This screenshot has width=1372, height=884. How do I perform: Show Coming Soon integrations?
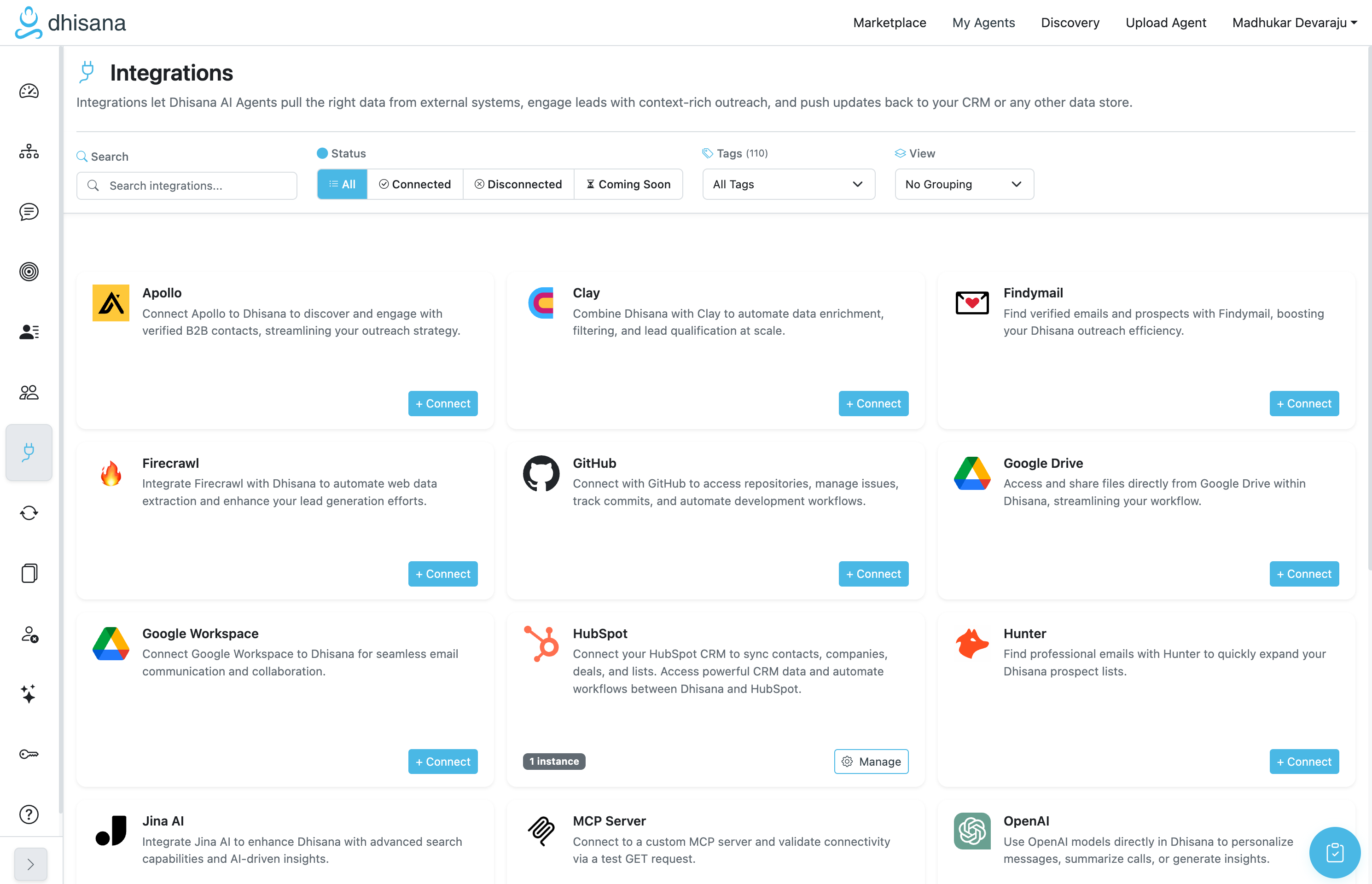(x=628, y=184)
